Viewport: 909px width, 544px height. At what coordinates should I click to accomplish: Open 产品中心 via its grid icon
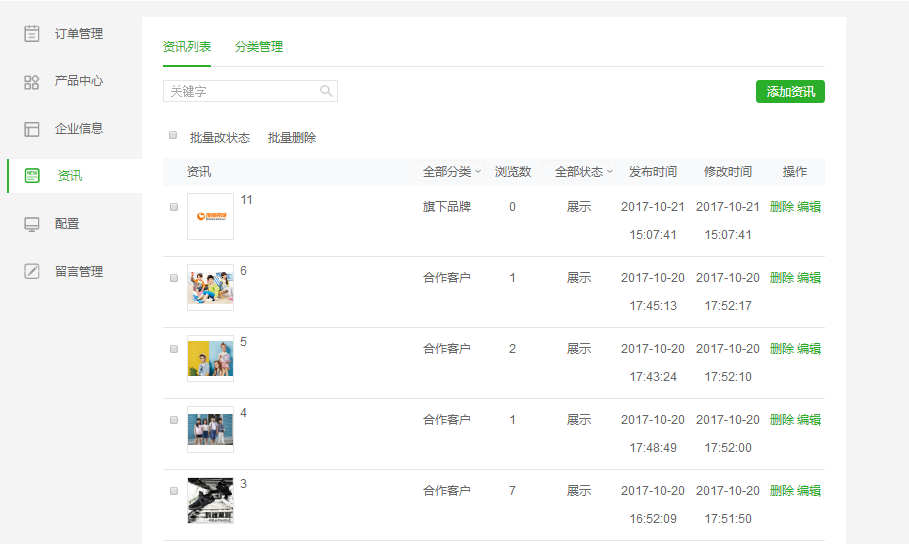[x=32, y=82]
